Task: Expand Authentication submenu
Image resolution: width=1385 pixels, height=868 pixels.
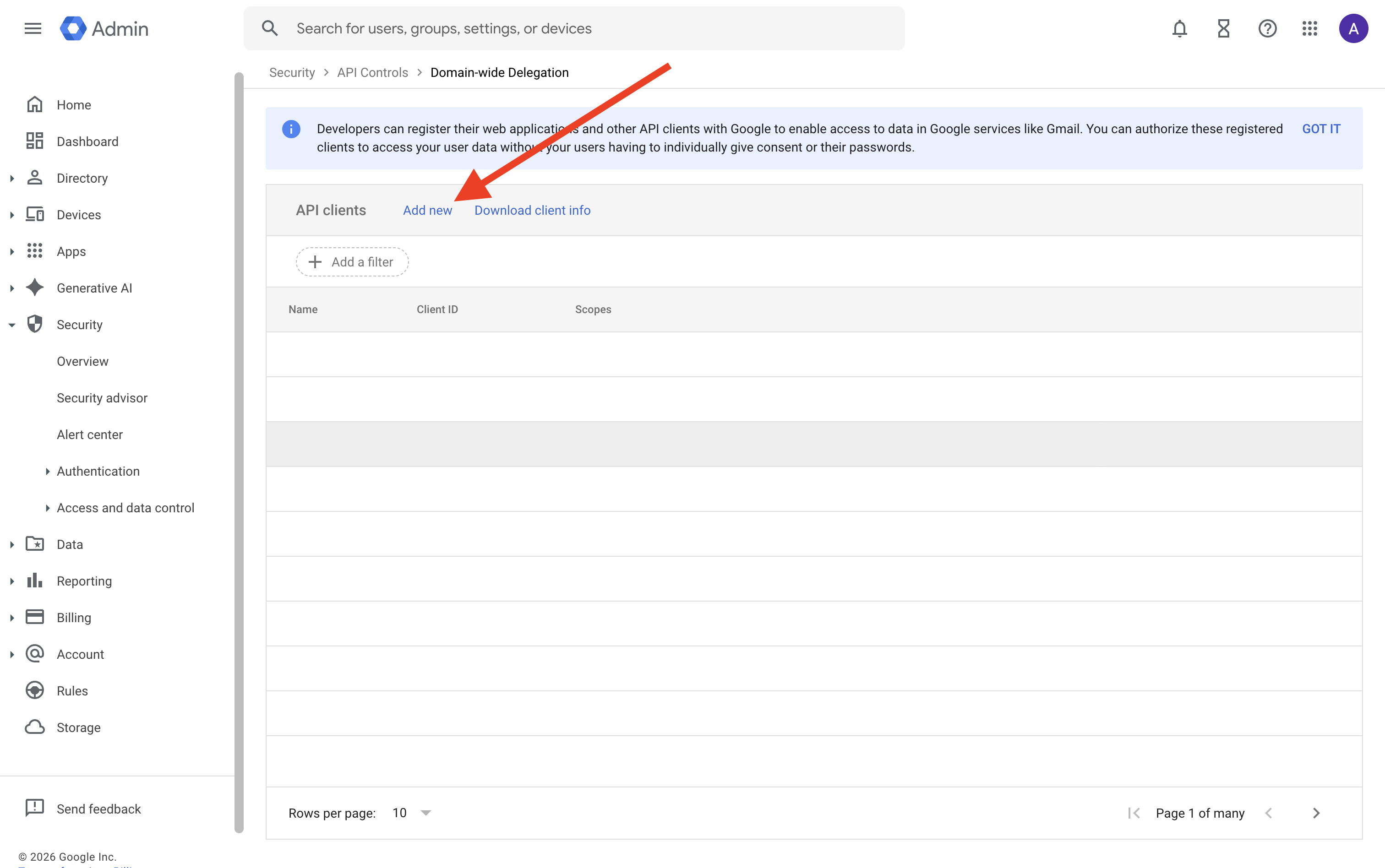Action: point(48,472)
